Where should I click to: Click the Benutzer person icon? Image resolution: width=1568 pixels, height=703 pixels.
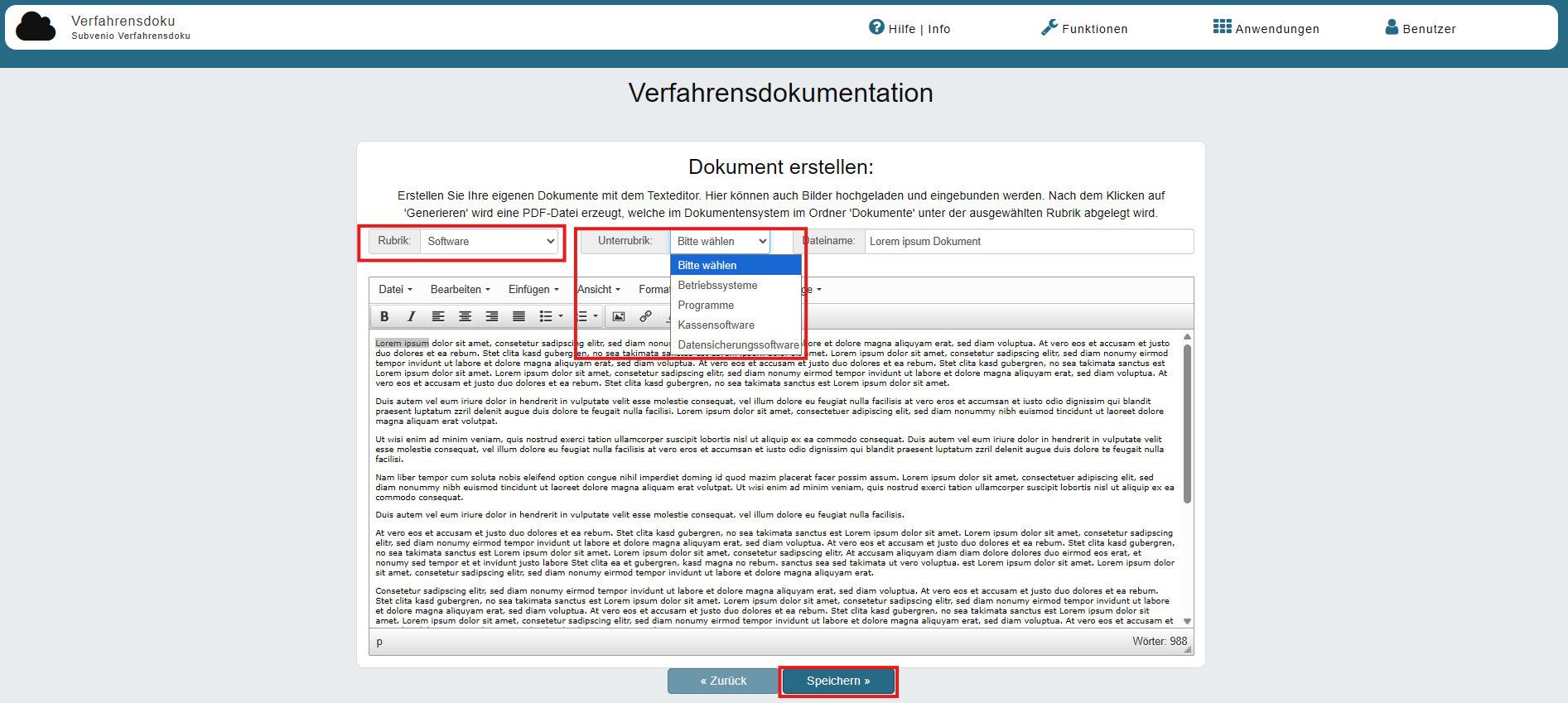click(1392, 26)
